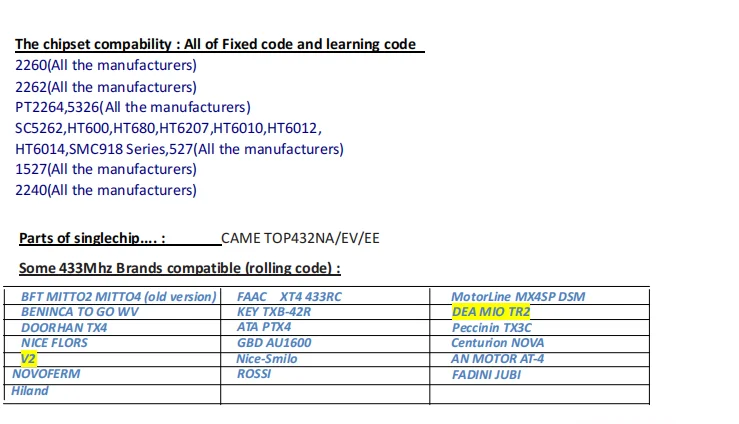Click the yellow highlighted V2 cell
This screenshot has height=424, width=739.
(x=28, y=358)
